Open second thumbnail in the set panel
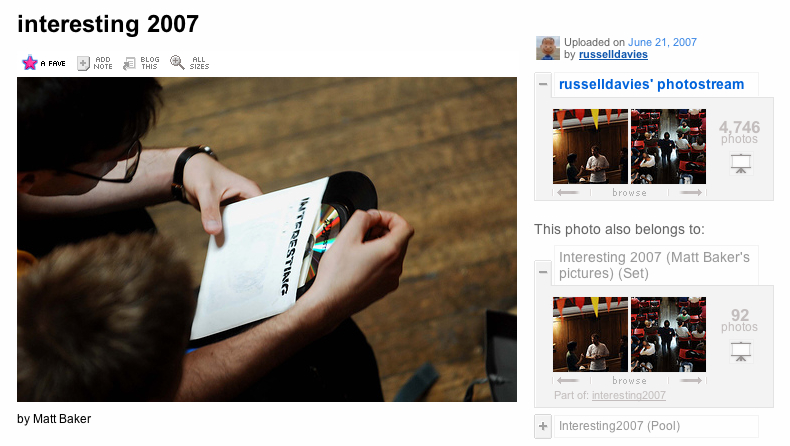 click(x=669, y=335)
